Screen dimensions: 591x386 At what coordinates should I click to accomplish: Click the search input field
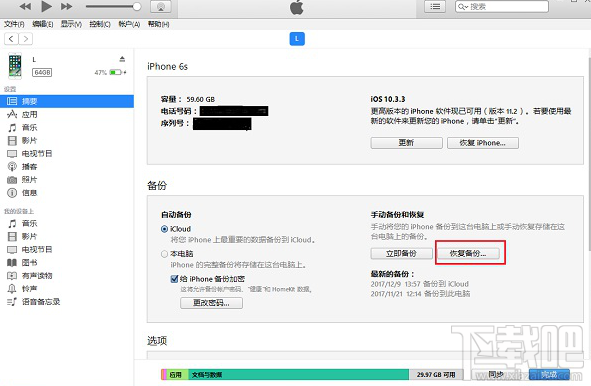[x=502, y=6]
